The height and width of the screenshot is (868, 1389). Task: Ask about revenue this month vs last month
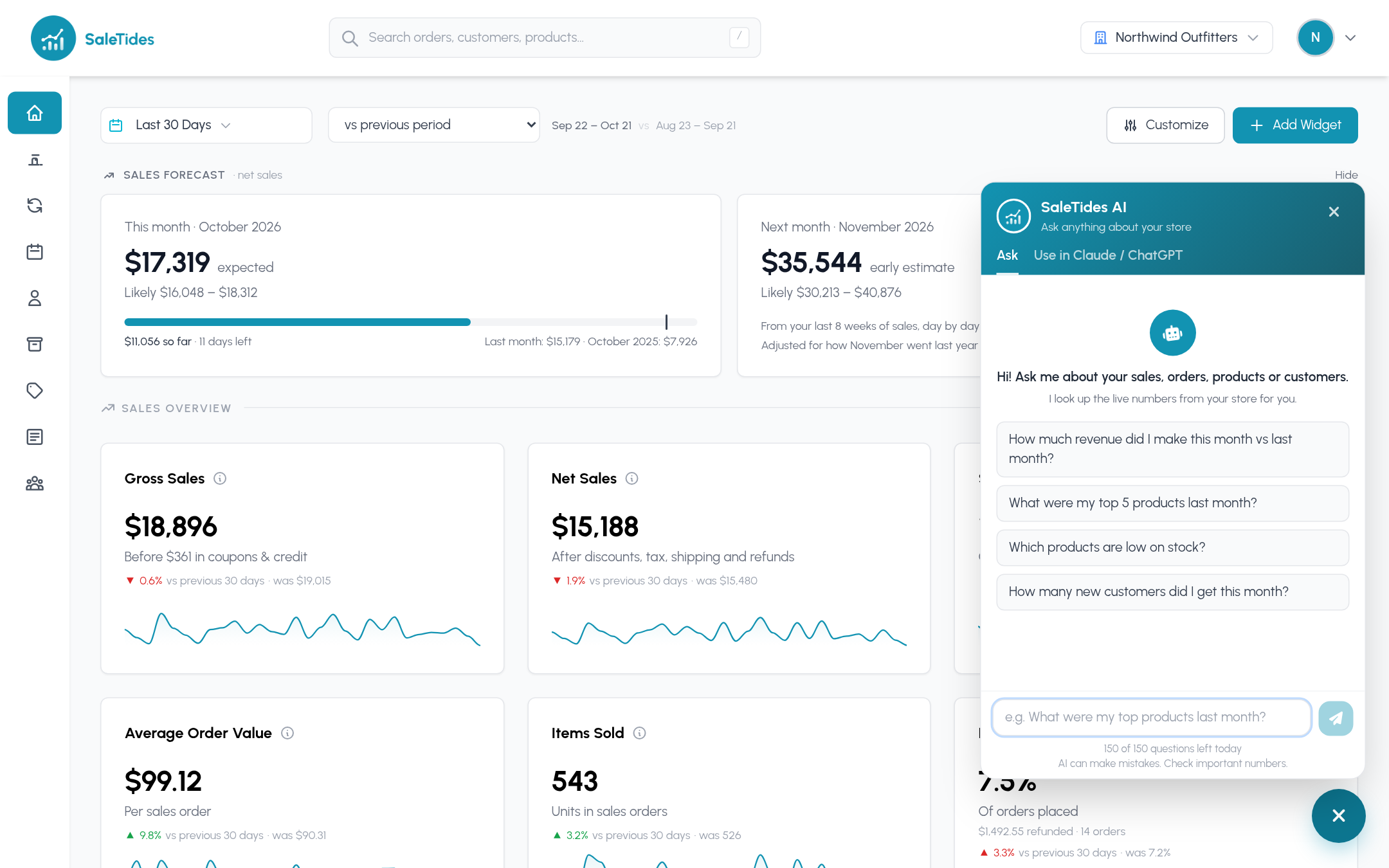point(1172,449)
